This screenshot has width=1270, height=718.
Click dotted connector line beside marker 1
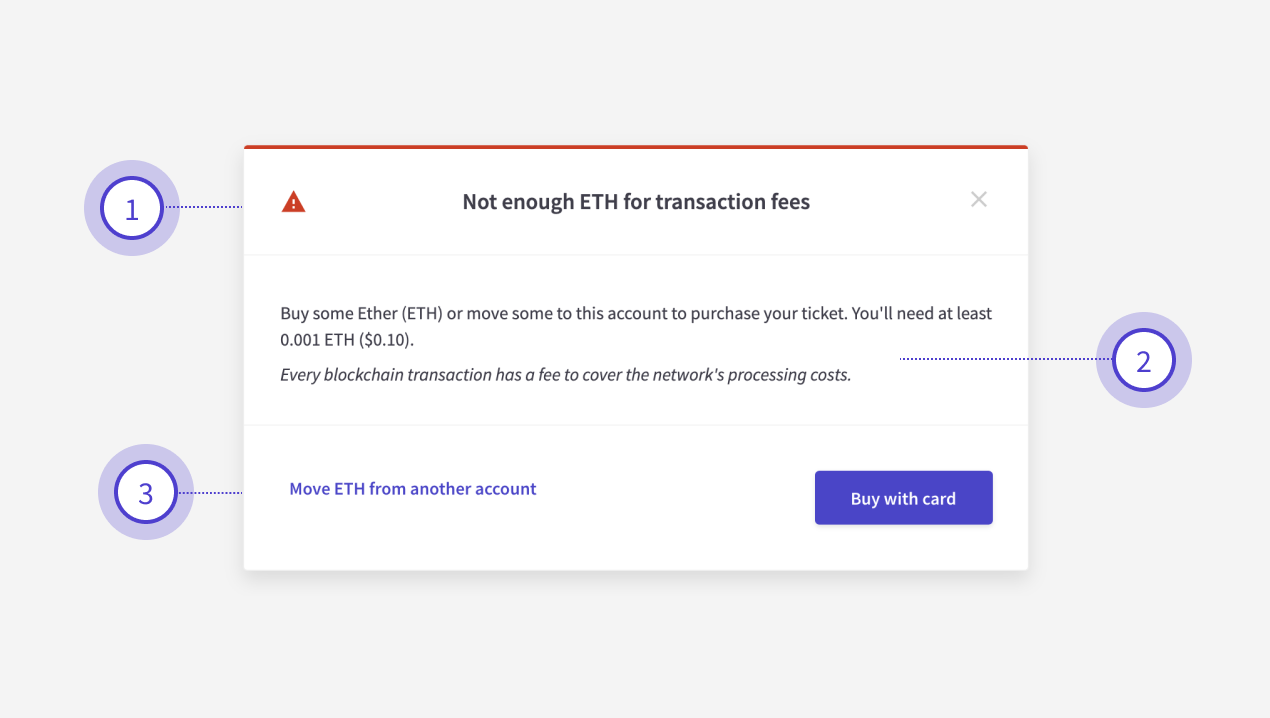pos(204,207)
